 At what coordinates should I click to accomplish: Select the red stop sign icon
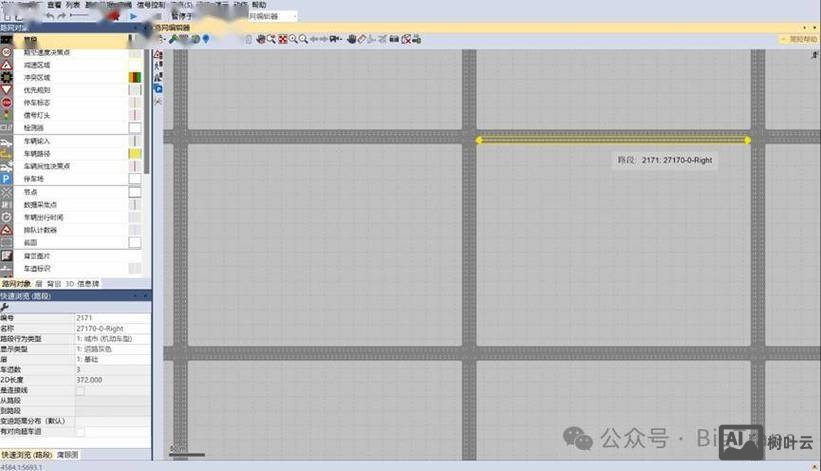pyautogui.click(x=6, y=103)
